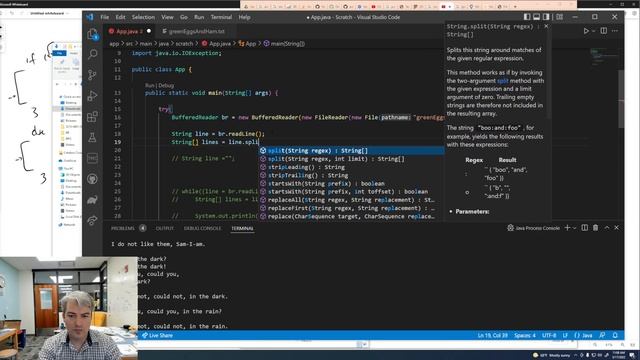Close the split documentation popup
The image size is (640, 360).
click(x=546, y=27)
